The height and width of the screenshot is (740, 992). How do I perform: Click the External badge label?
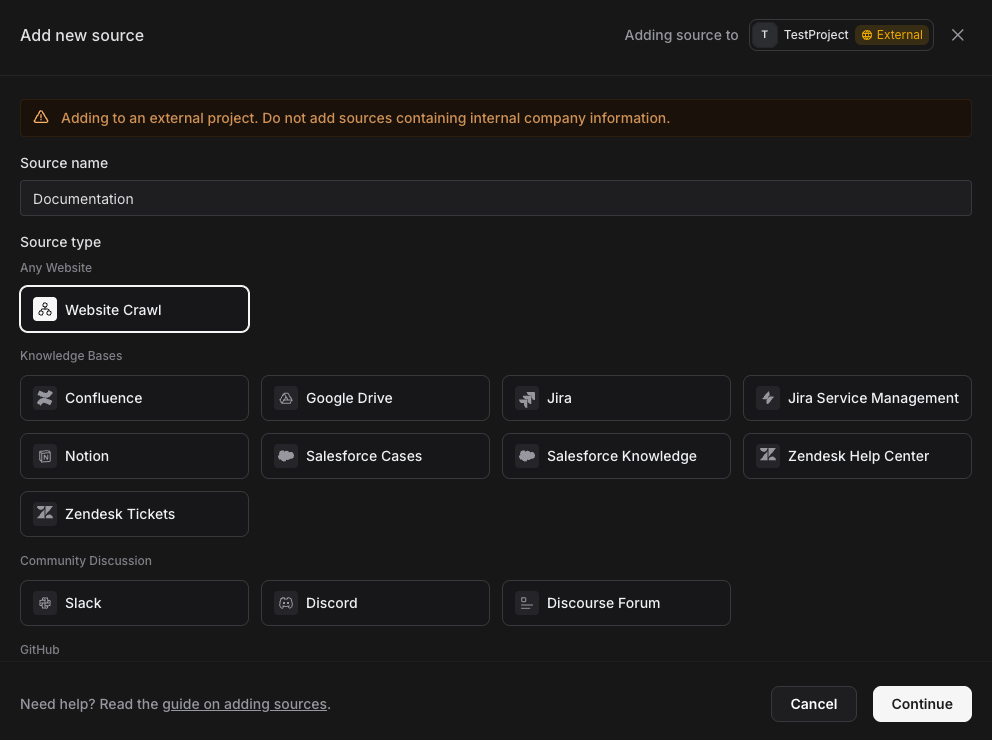click(900, 35)
